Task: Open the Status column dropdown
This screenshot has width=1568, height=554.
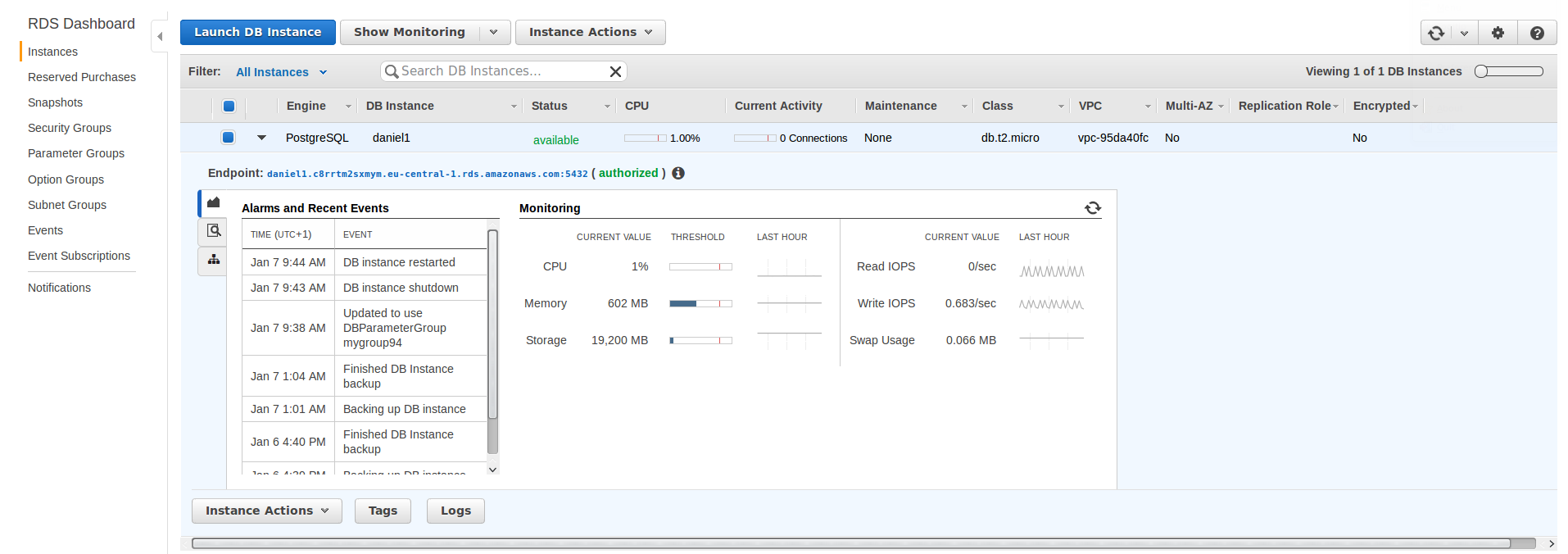Action: tap(607, 107)
